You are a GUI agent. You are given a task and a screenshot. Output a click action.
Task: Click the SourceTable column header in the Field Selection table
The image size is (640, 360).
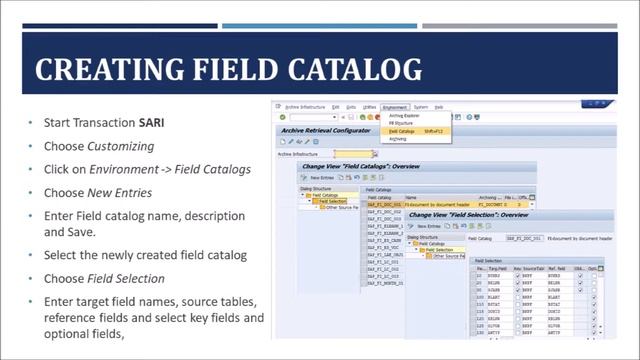point(533,269)
